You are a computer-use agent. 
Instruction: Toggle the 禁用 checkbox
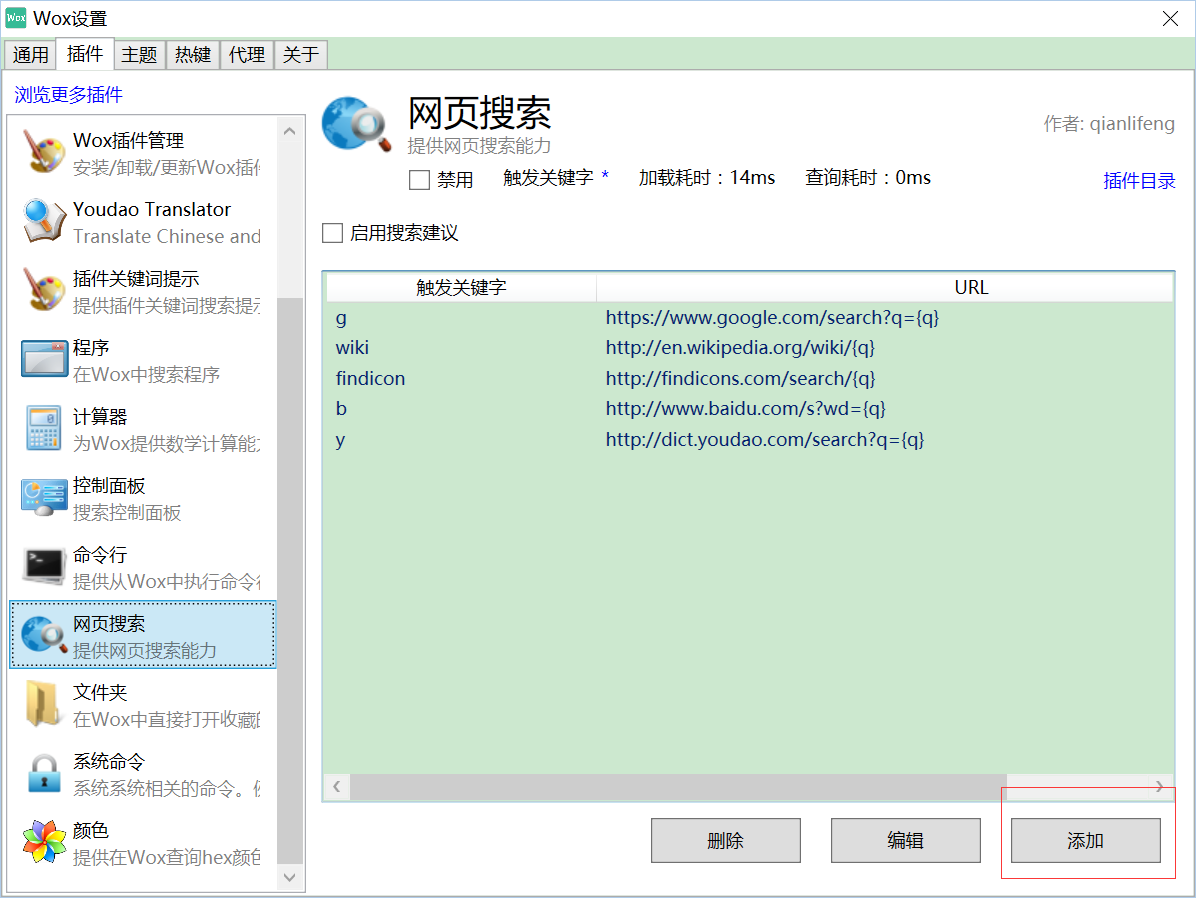[x=420, y=180]
